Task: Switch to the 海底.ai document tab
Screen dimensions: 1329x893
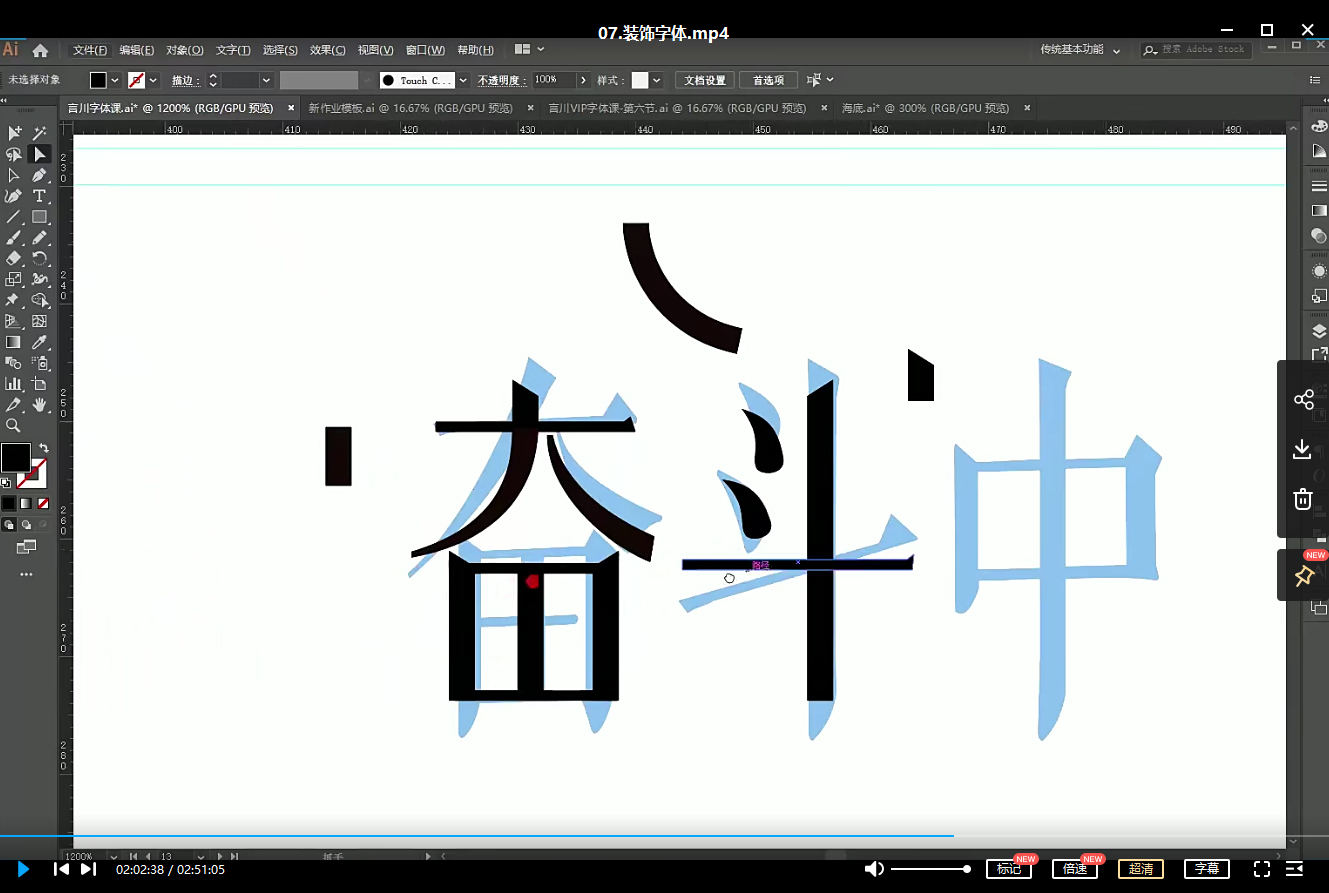Action: coord(925,108)
